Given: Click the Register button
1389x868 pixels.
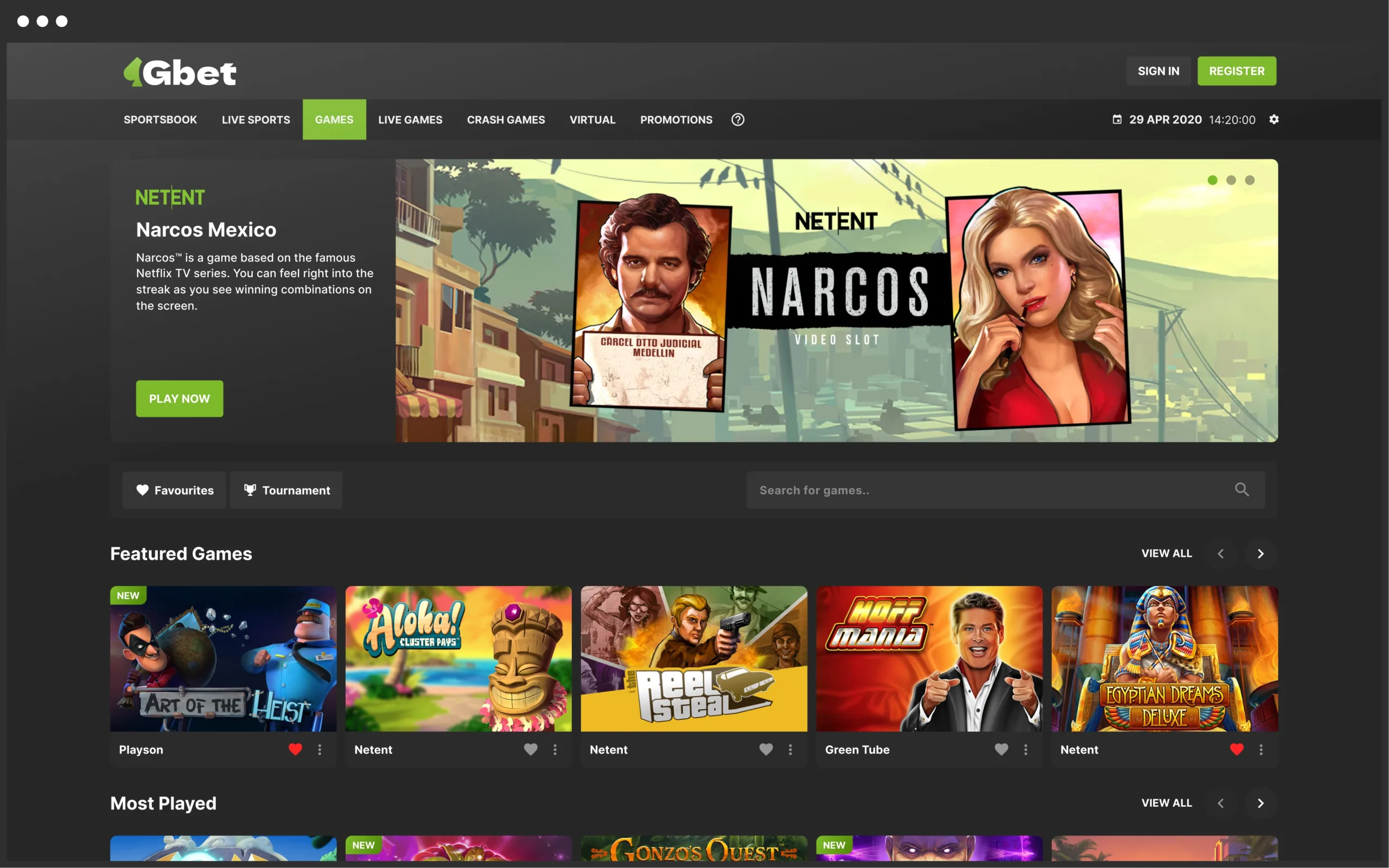Looking at the screenshot, I should pyautogui.click(x=1237, y=71).
